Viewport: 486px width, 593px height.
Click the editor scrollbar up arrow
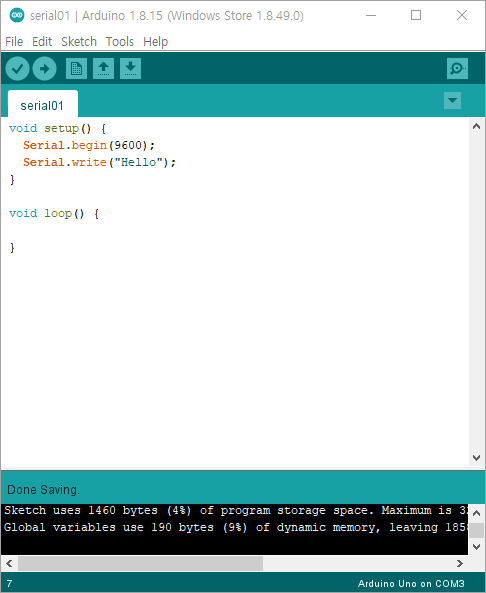click(x=477, y=126)
